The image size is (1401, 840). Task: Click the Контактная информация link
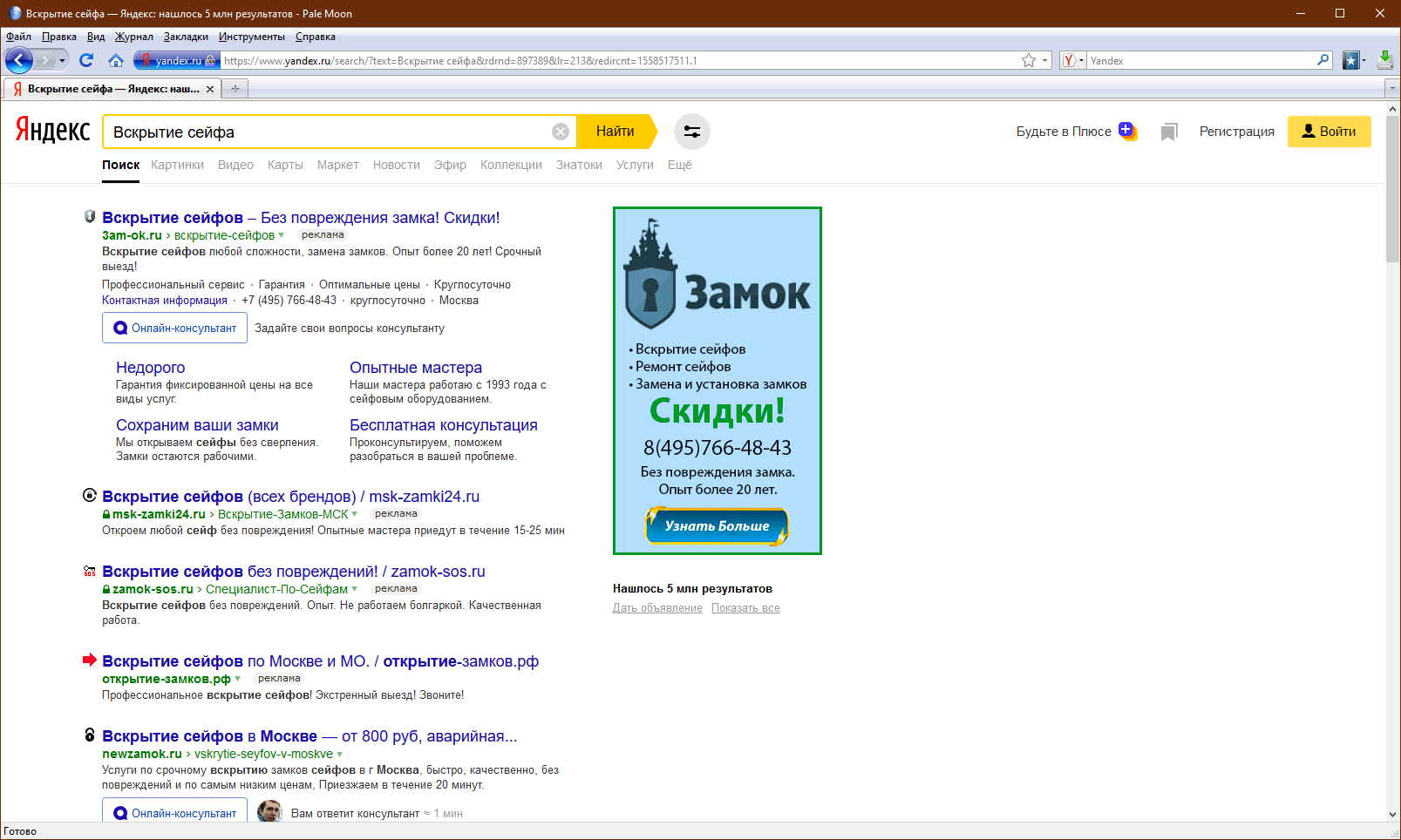(x=165, y=301)
